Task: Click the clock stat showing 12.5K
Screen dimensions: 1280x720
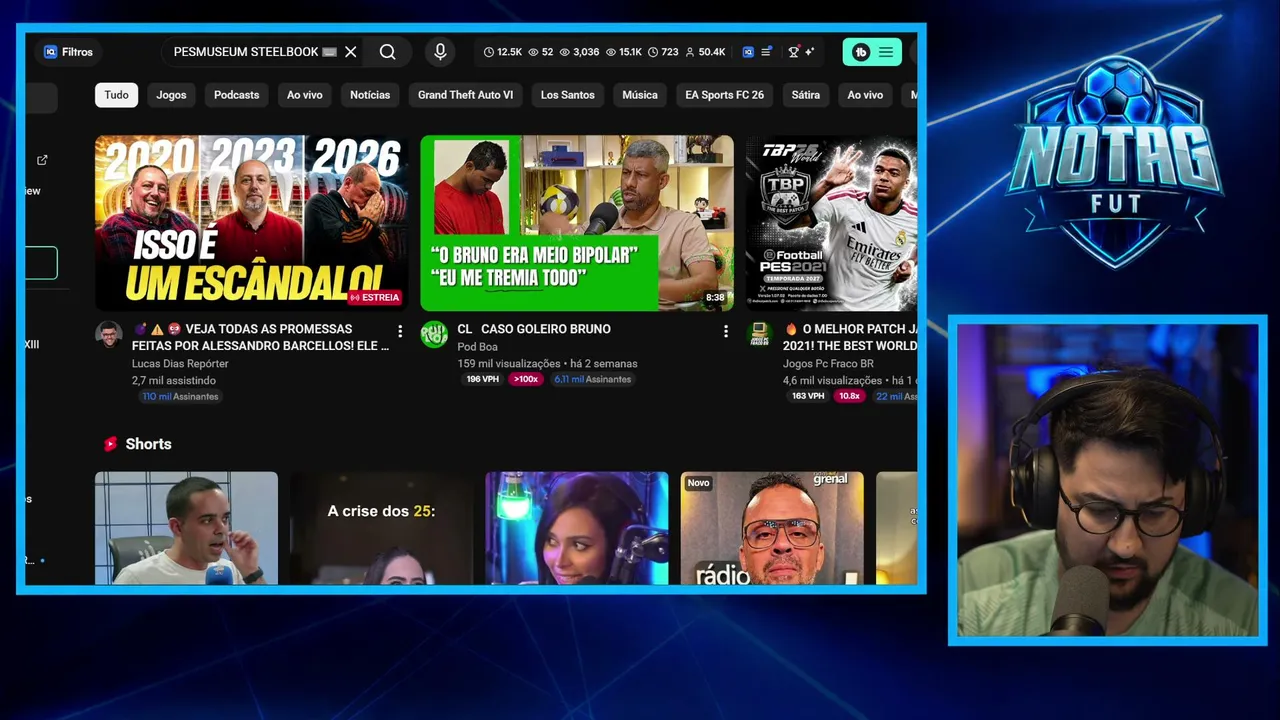Action: [x=503, y=52]
